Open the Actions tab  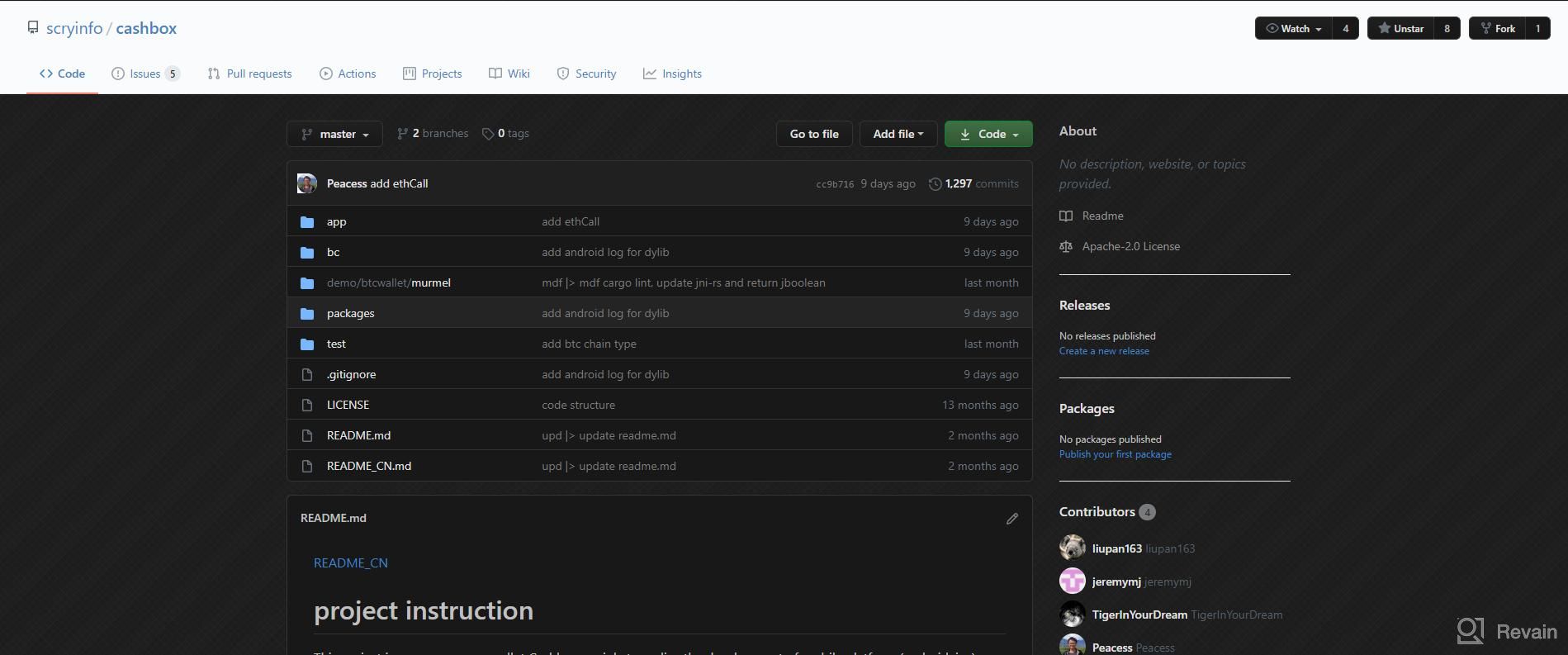(348, 74)
